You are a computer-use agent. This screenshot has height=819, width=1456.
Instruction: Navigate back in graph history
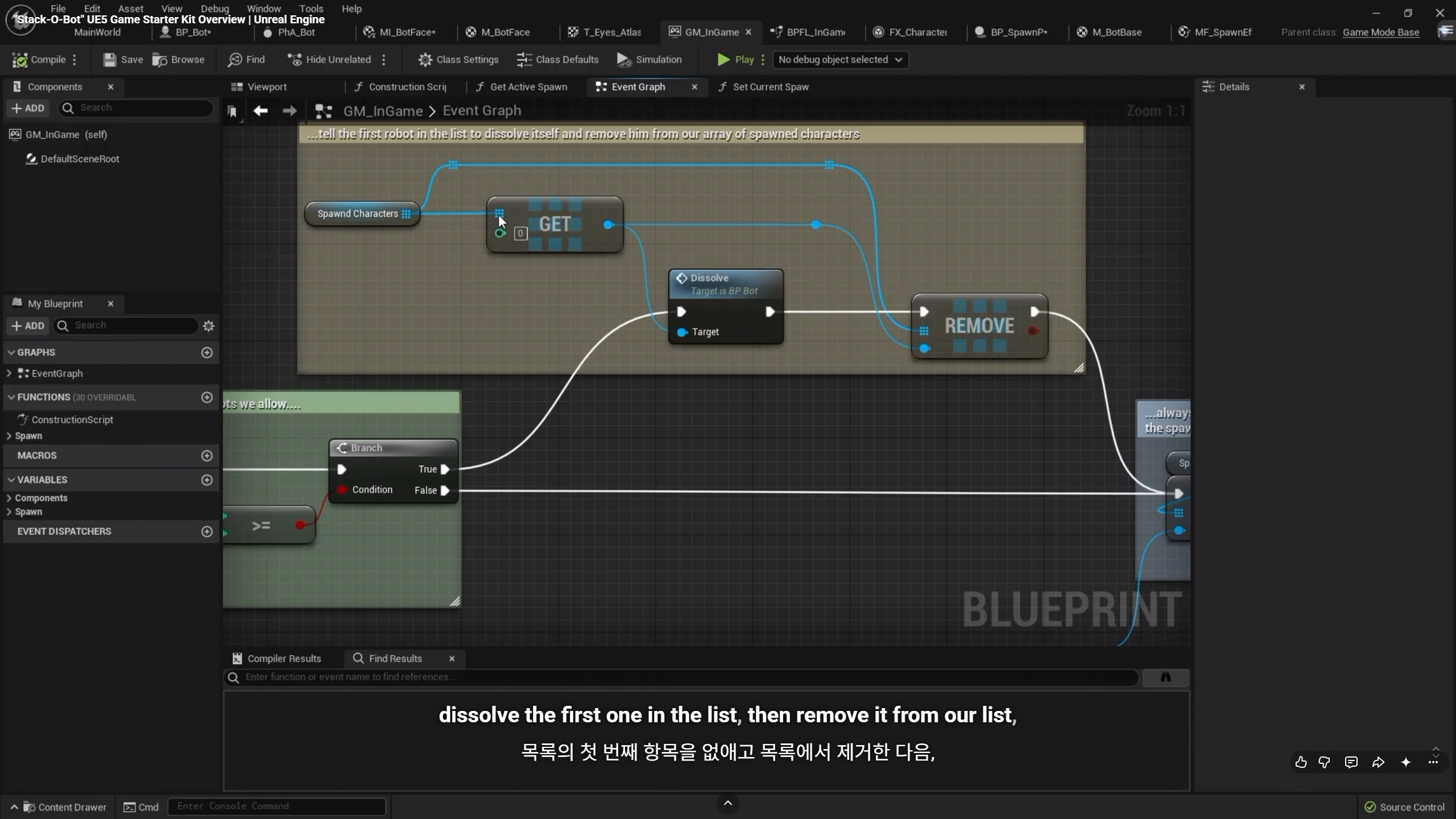coord(260,111)
